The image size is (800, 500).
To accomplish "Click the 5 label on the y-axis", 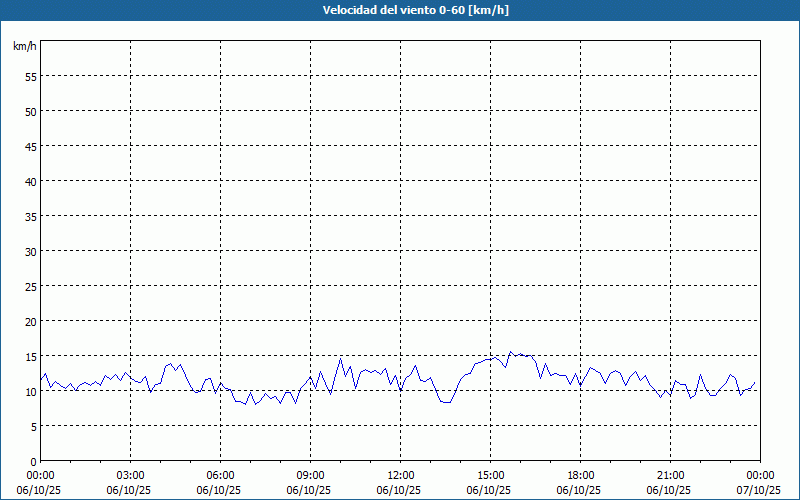I will point(33,426).
